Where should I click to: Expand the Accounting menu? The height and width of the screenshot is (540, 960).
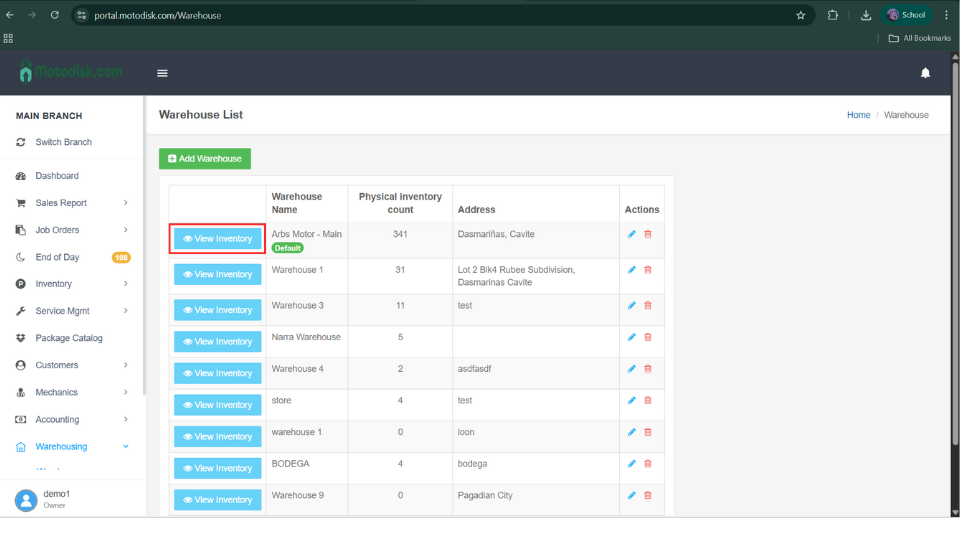coord(125,420)
